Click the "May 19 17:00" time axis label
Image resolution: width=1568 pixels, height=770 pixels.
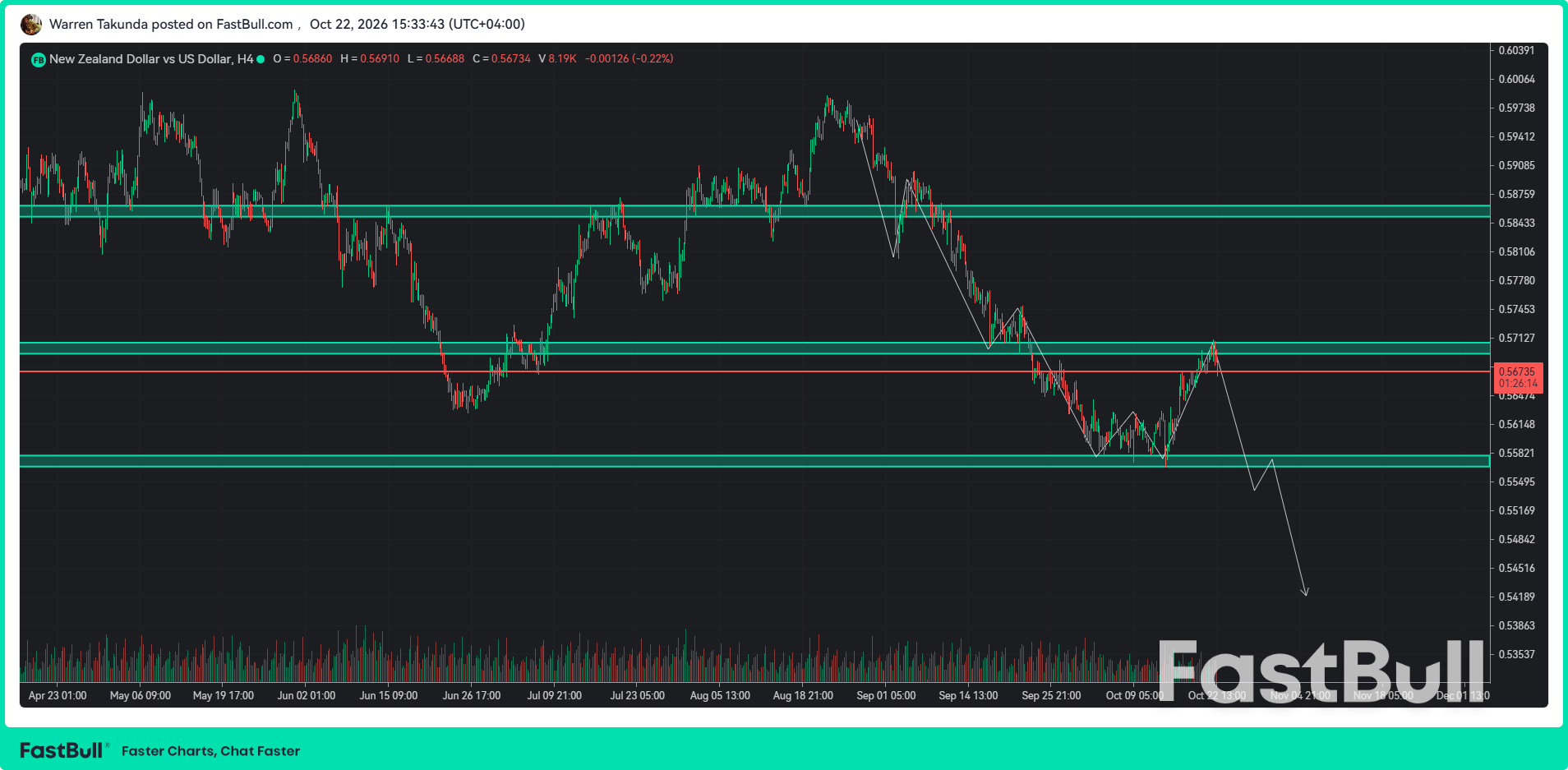tap(224, 695)
